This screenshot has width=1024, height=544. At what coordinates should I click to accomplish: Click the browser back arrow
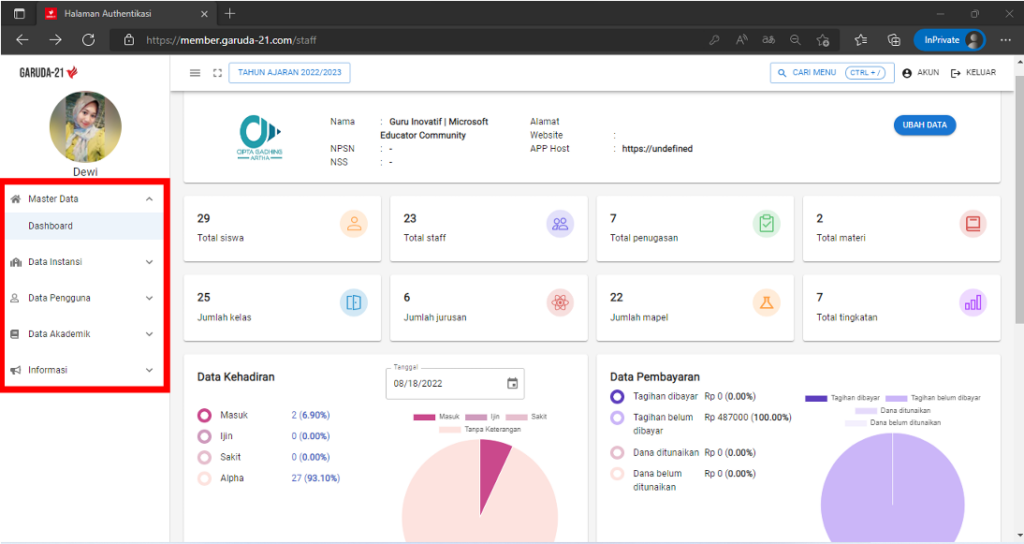point(22,40)
